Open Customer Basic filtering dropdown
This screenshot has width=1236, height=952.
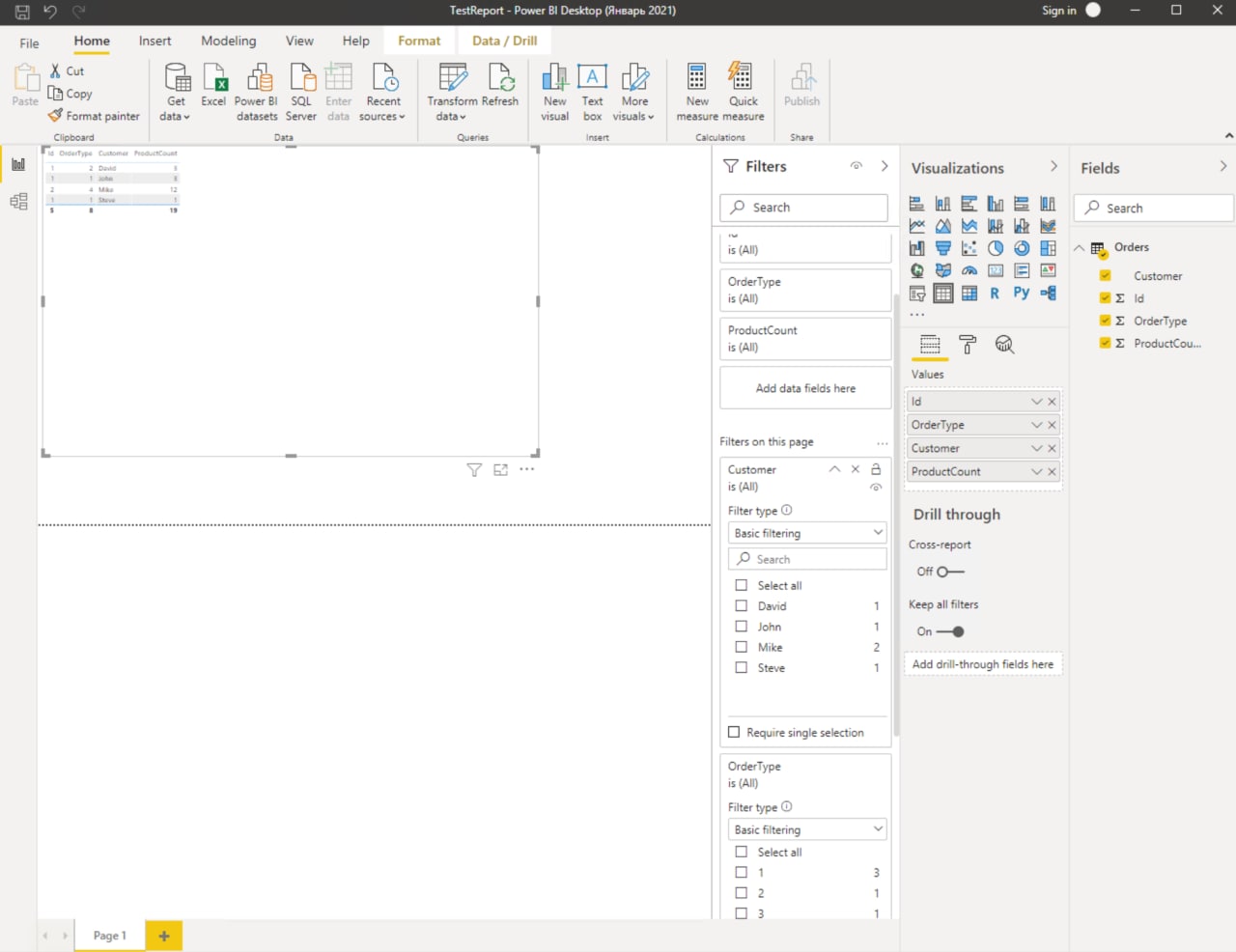[x=807, y=533]
